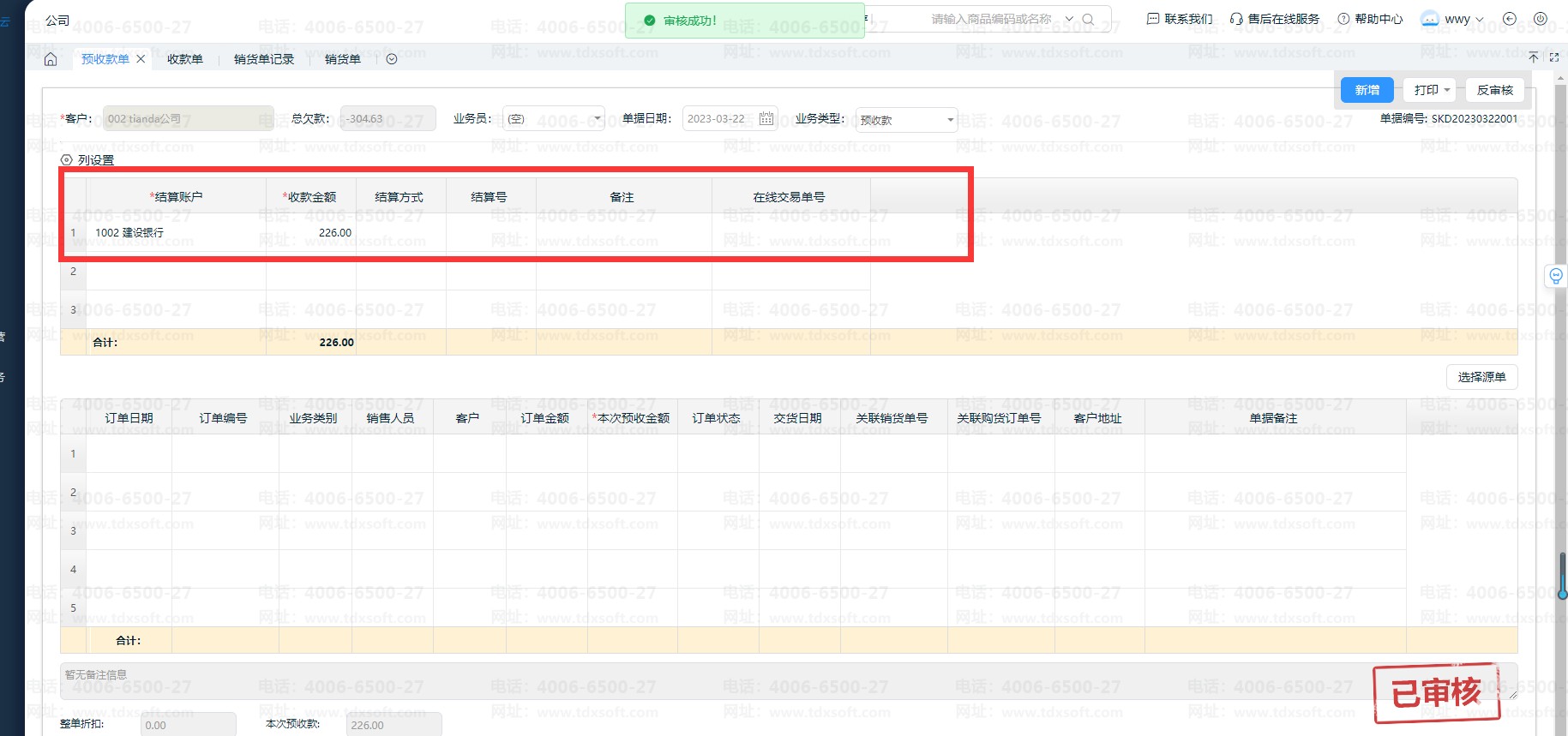
Task: Open the floating chat assistant icon
Action: coord(1555,276)
